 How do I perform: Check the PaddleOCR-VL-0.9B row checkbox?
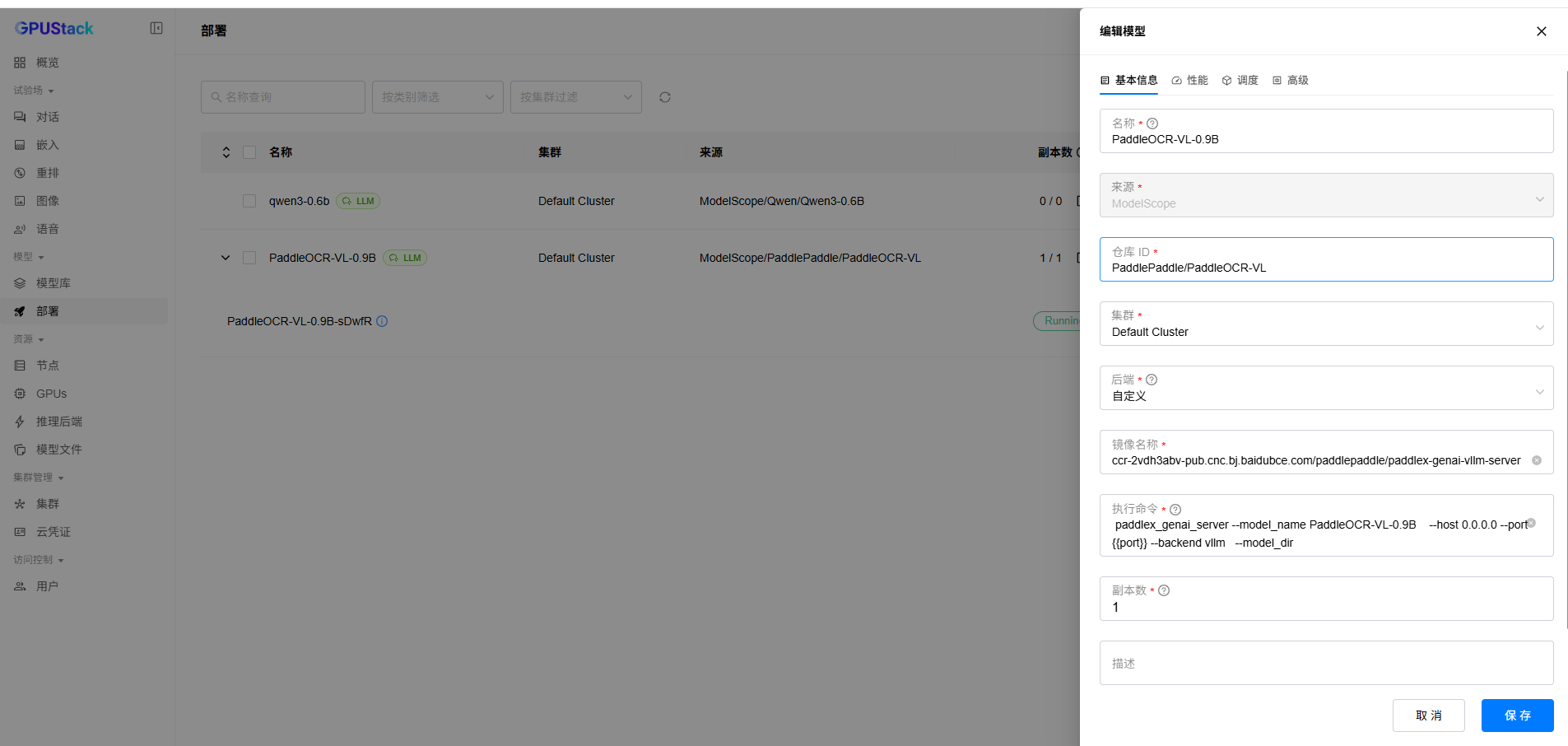pyautogui.click(x=249, y=258)
